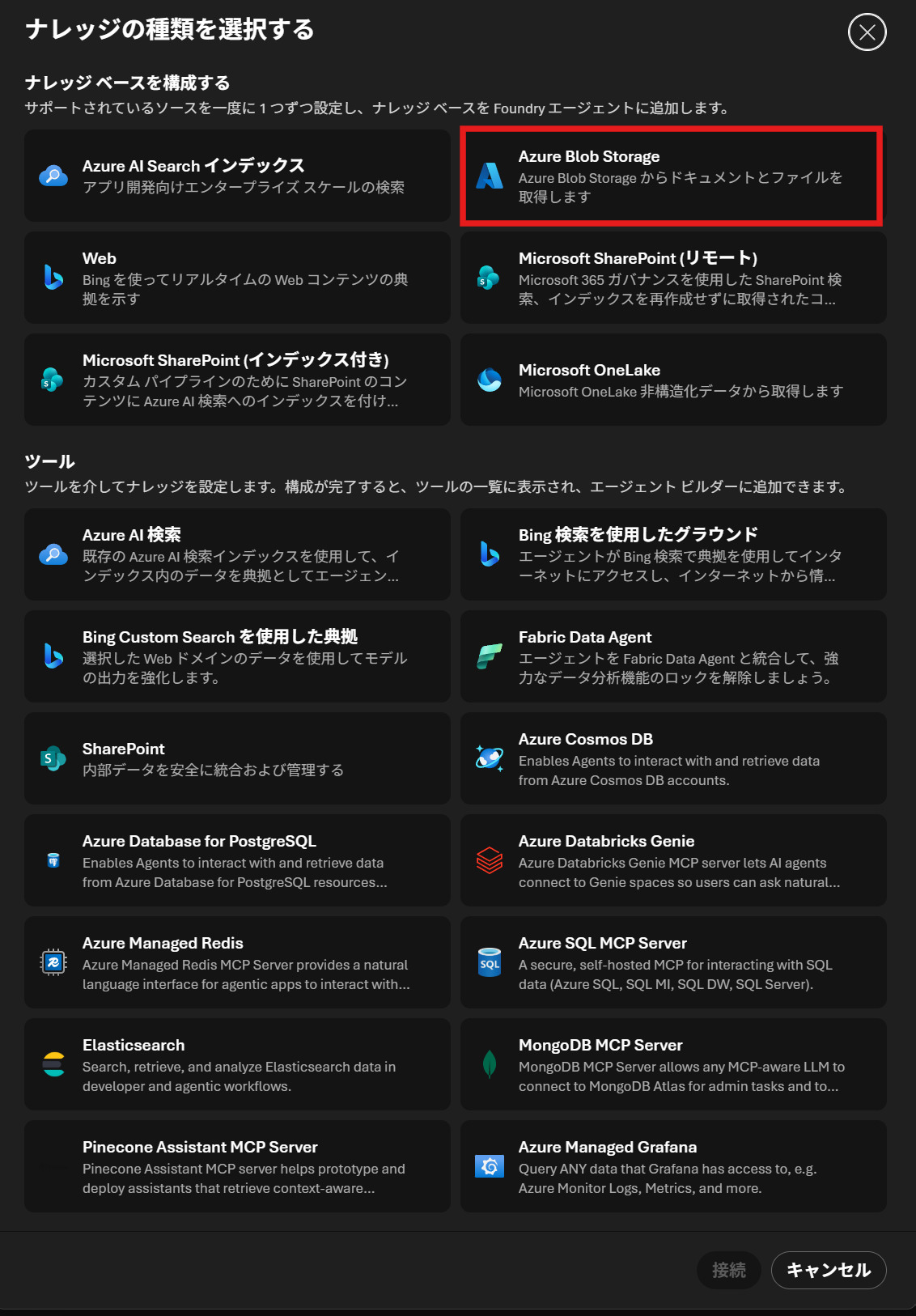
Task: Click the Azure Cosmos DB icon
Action: (x=490, y=758)
